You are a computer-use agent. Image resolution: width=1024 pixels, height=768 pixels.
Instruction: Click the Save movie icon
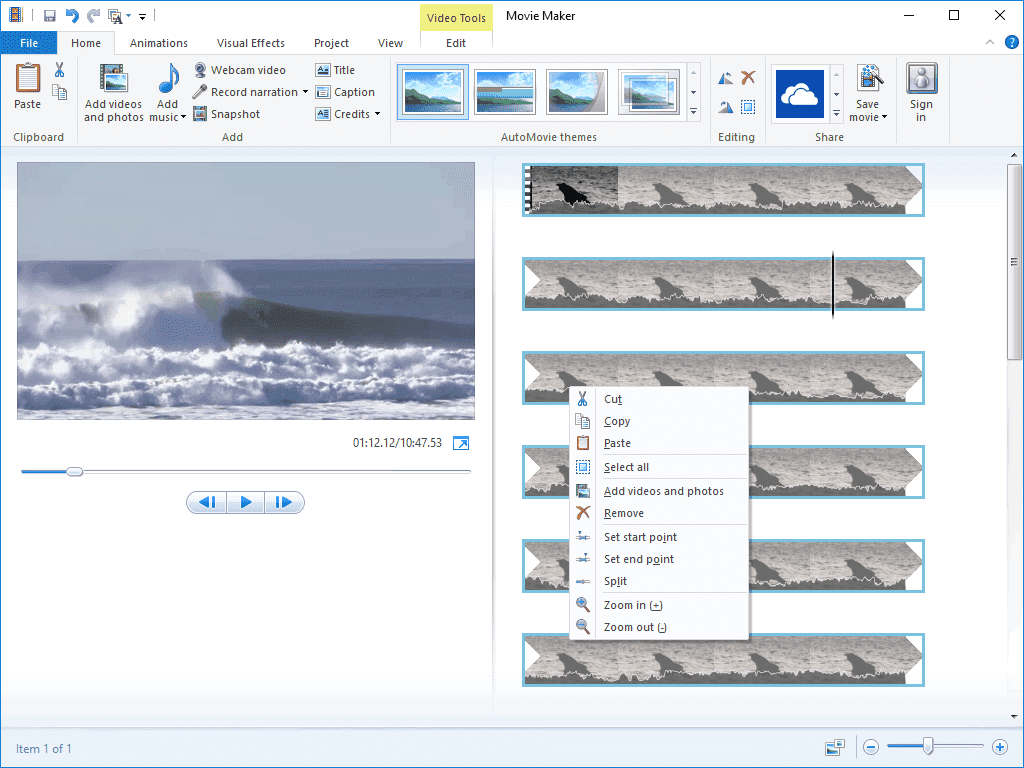[x=869, y=78]
